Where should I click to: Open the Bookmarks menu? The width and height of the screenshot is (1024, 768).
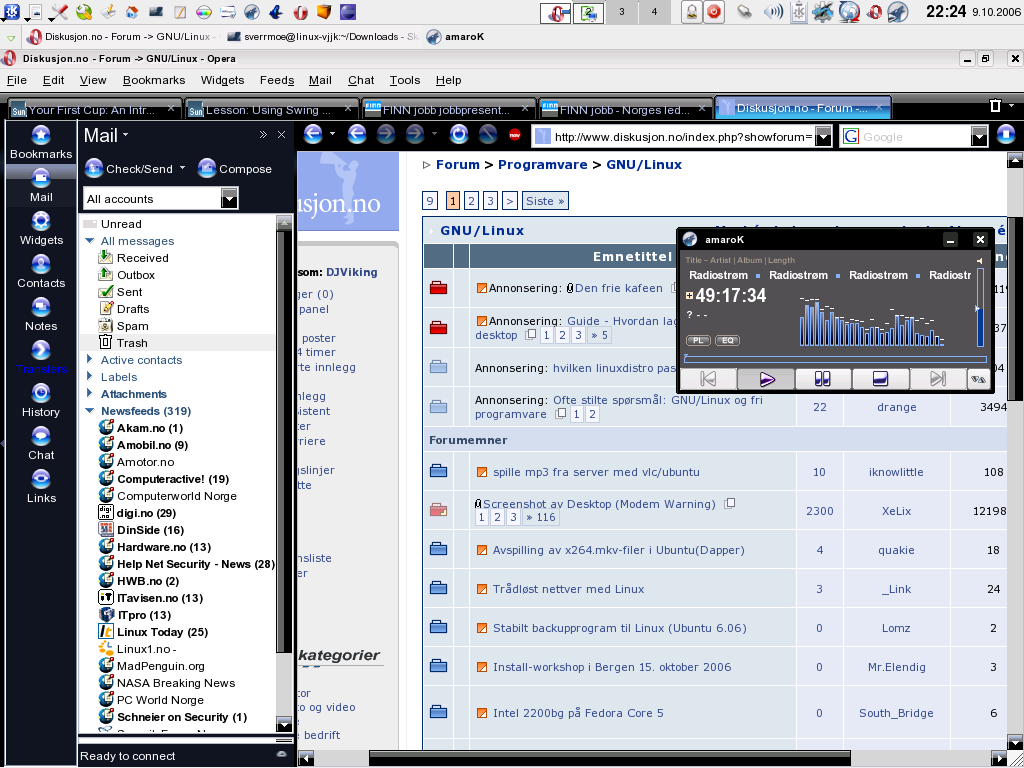(154, 80)
